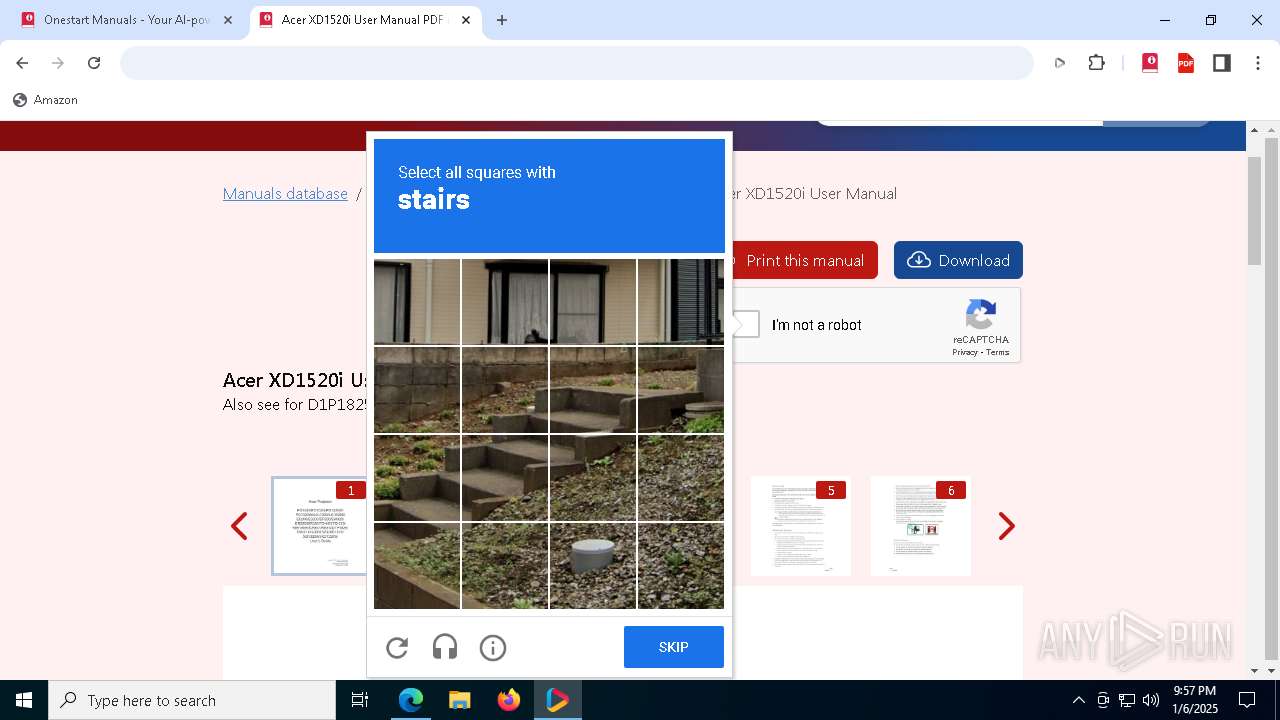The width and height of the screenshot is (1280, 720).
Task: Click the Download button
Action: click(958, 260)
